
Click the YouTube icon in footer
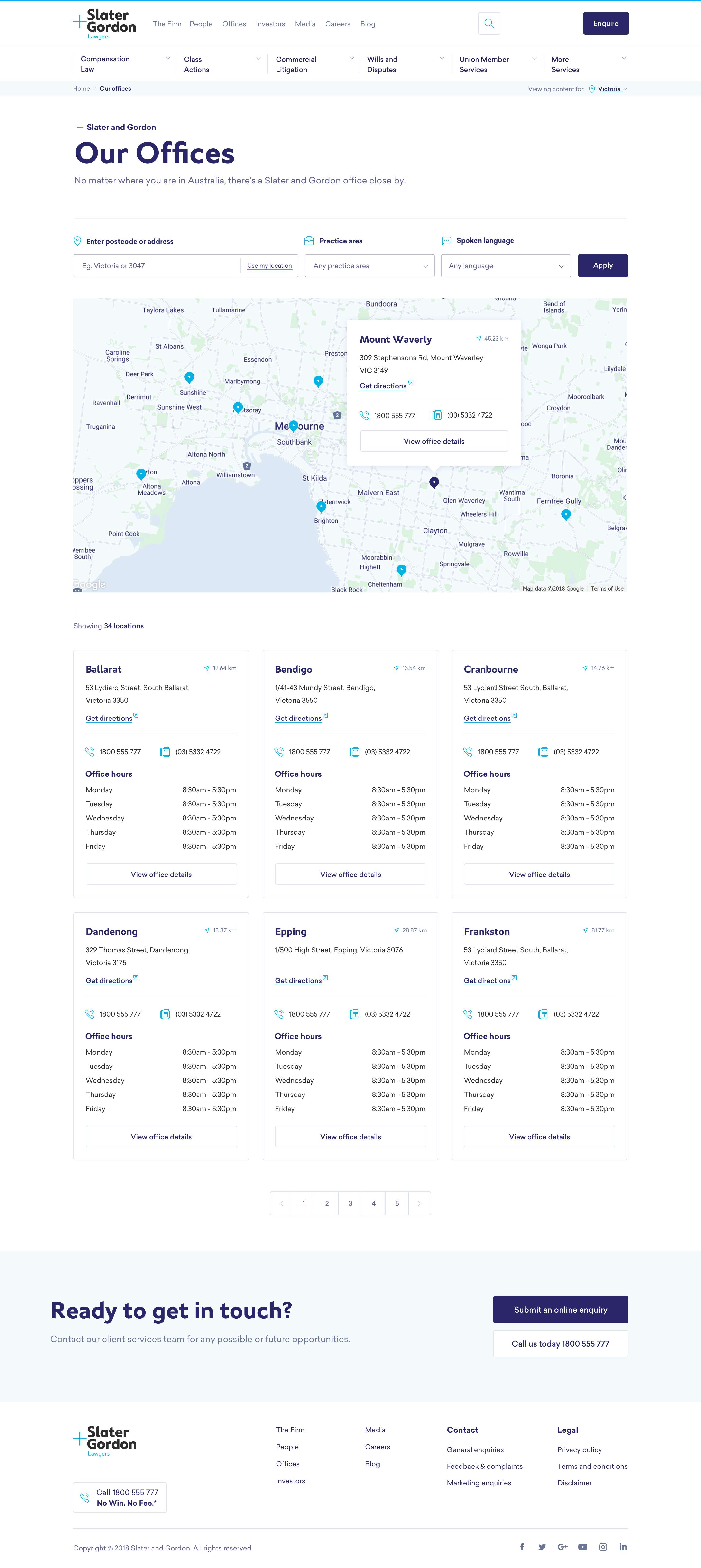(x=583, y=1547)
